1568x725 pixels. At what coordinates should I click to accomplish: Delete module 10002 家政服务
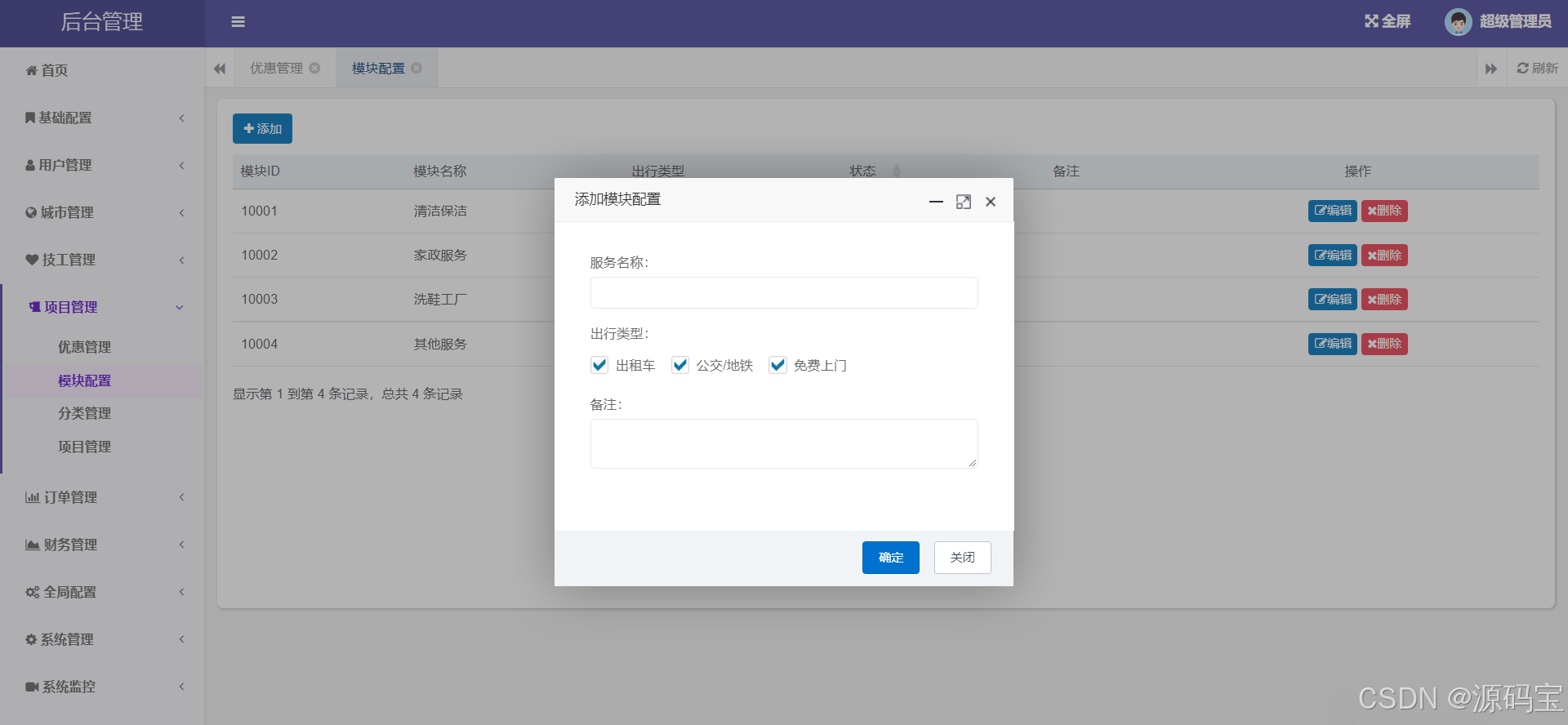tap(1384, 256)
